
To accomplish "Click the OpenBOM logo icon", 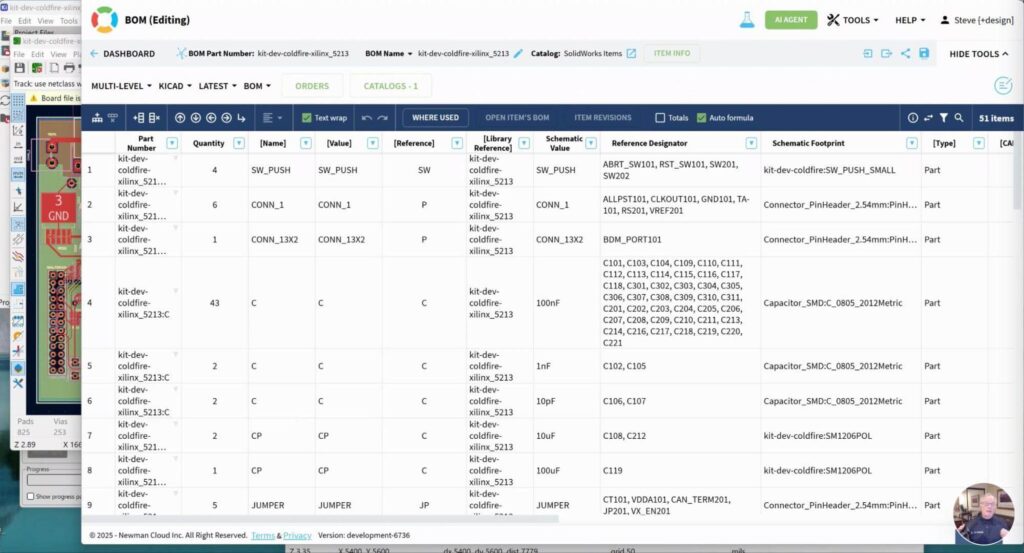I will coord(104,20).
